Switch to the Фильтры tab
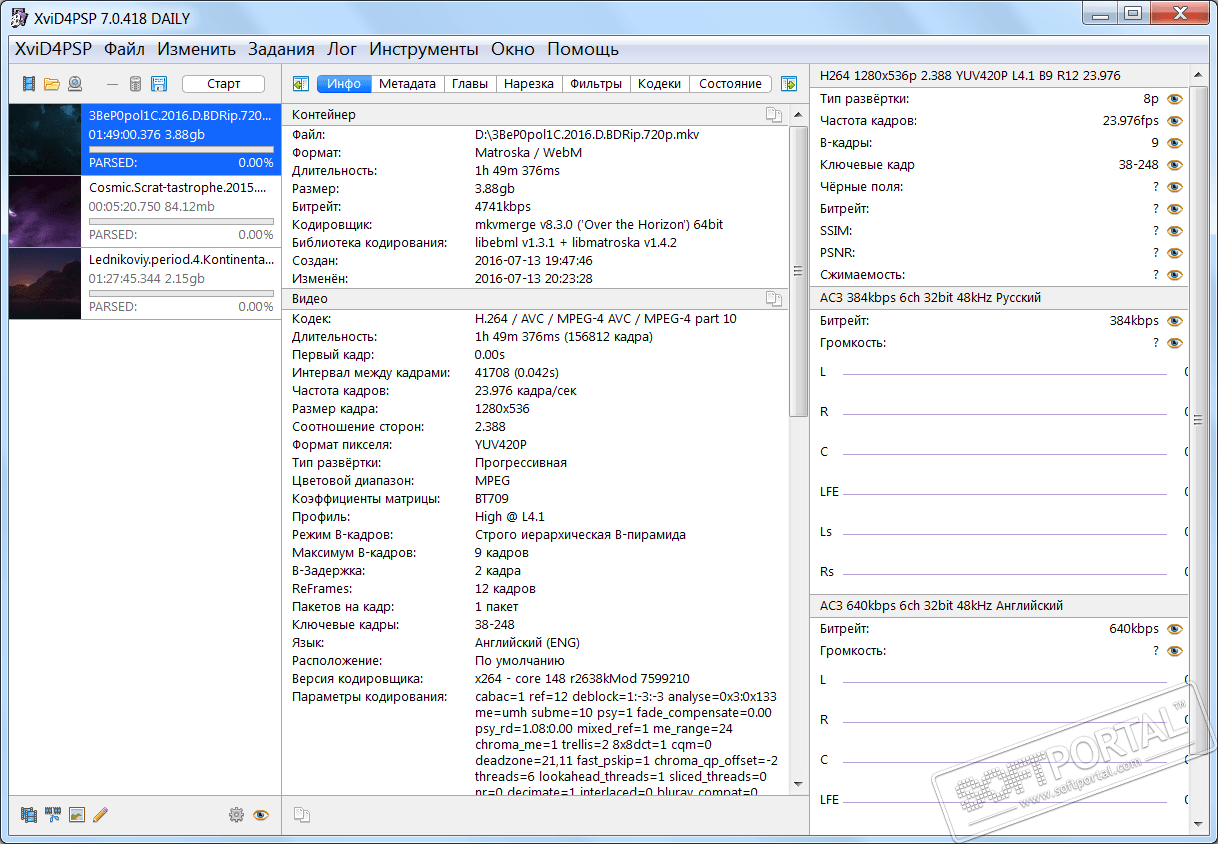Viewport: 1218px width, 844px height. click(x=596, y=84)
